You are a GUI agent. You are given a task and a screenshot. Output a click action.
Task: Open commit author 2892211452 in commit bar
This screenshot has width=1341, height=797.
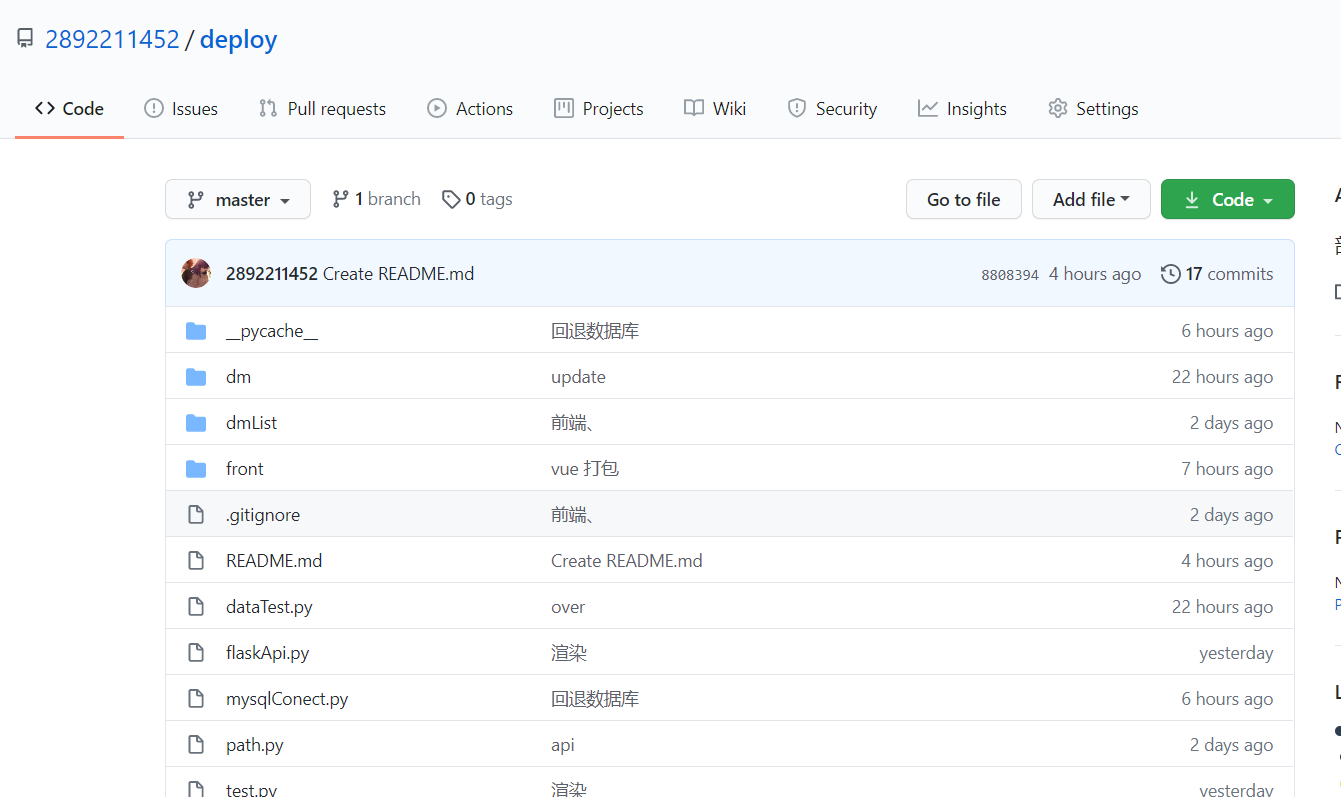[x=272, y=274]
